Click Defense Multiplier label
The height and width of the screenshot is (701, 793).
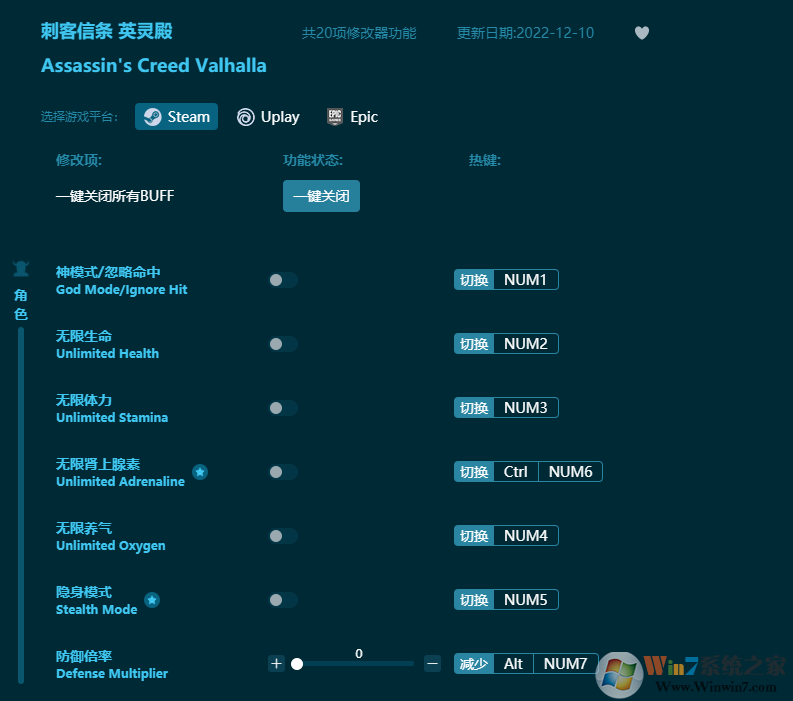[112, 674]
